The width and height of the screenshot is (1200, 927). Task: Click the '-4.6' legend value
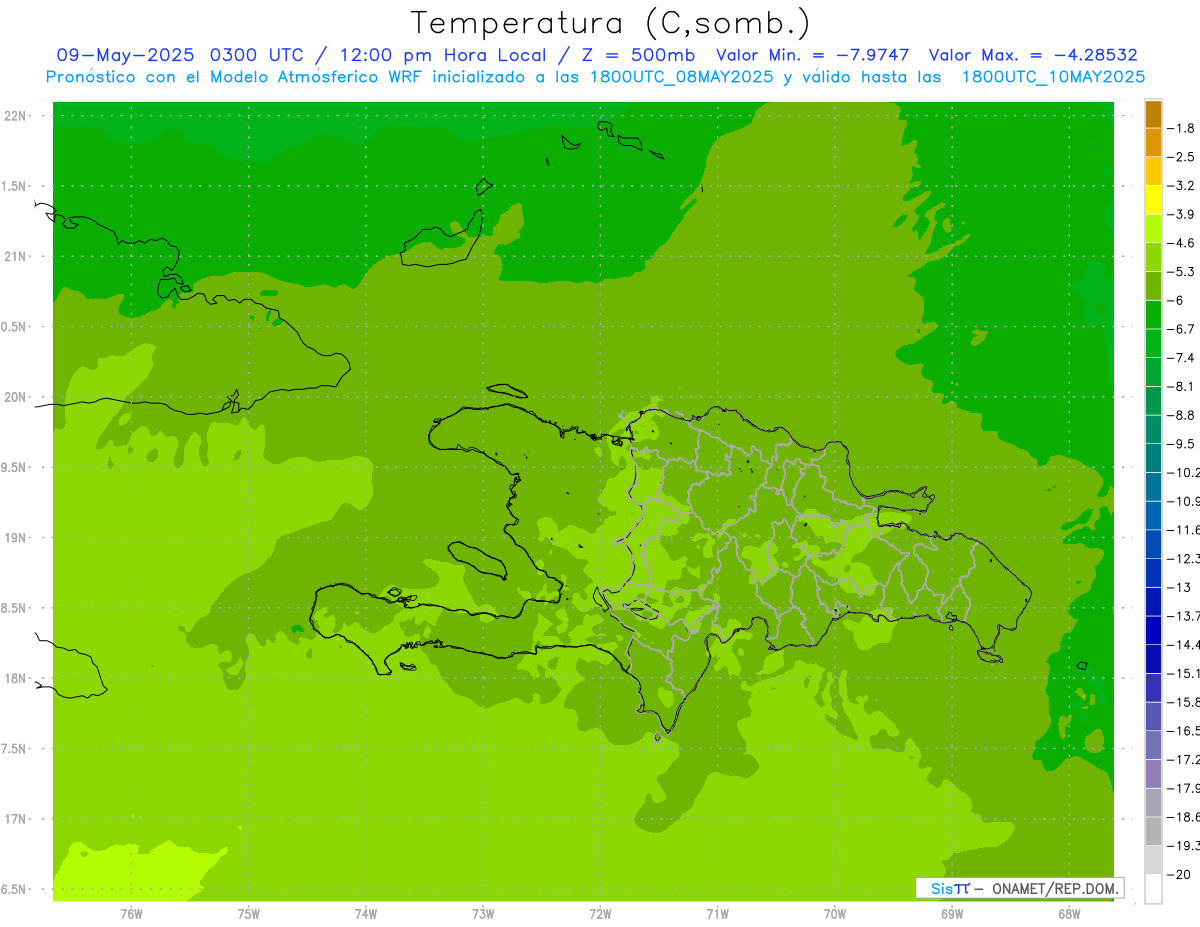tap(1181, 243)
